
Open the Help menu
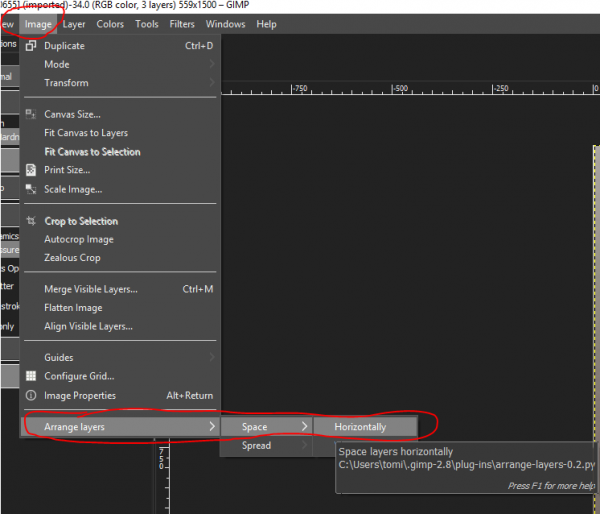click(266, 24)
